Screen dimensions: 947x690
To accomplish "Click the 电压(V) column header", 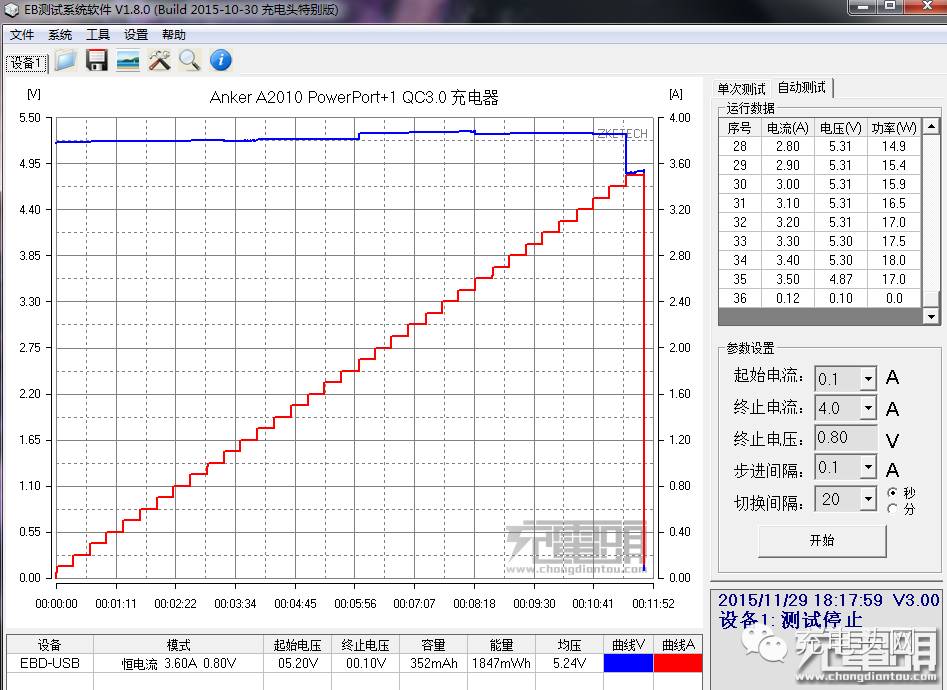I will point(841,128).
